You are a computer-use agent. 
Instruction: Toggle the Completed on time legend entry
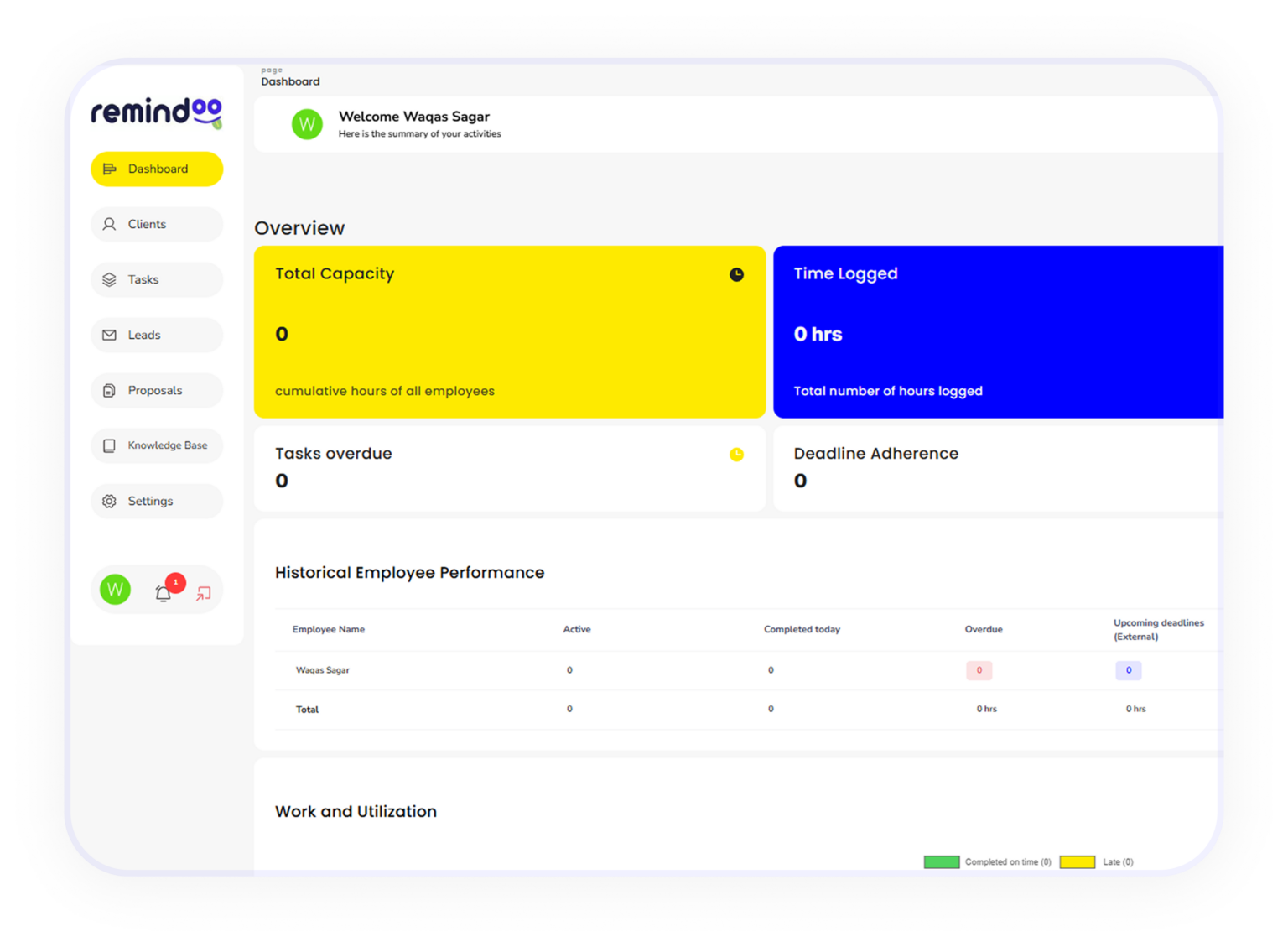[1007, 861]
